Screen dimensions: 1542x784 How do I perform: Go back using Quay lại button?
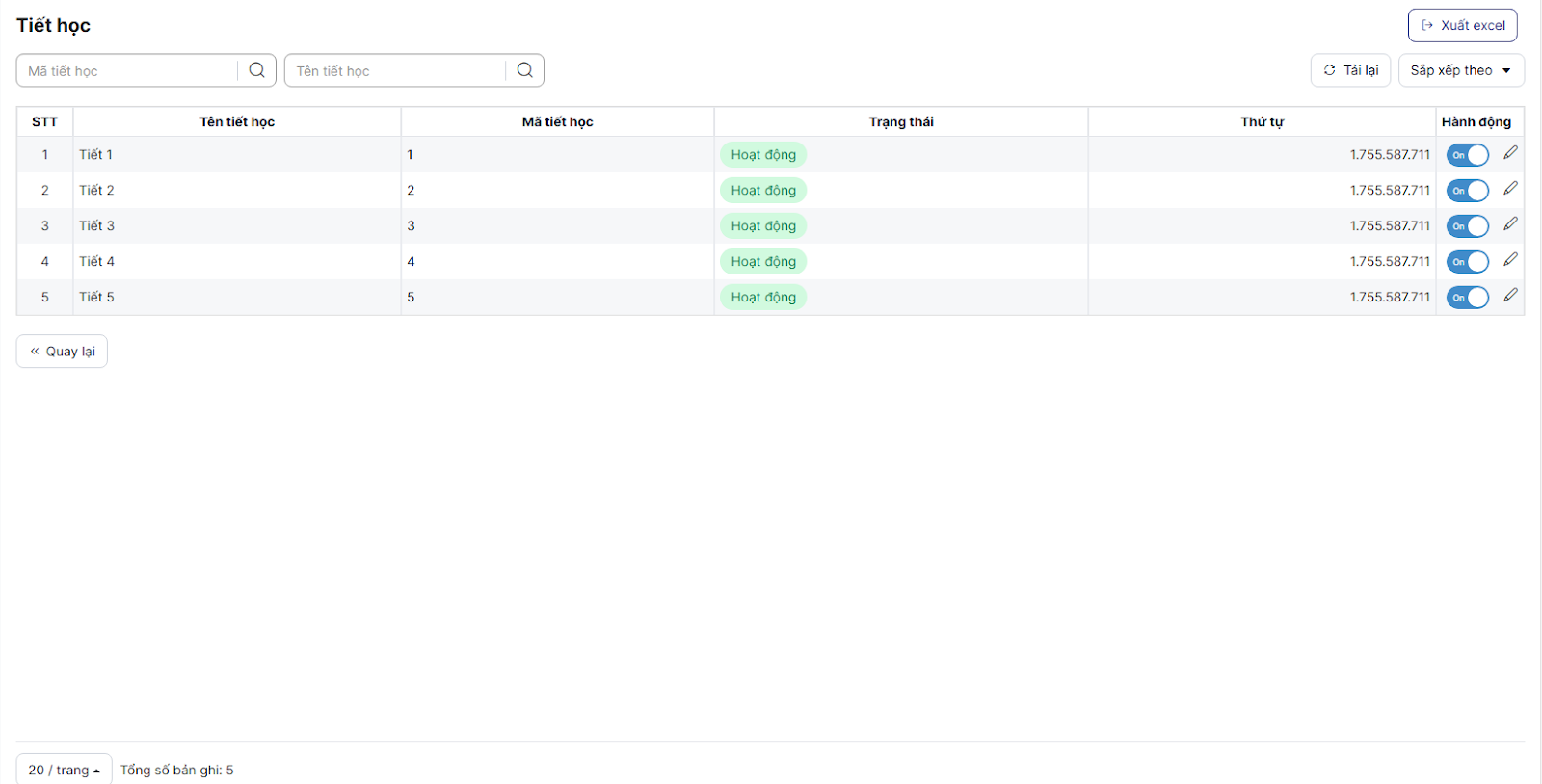coord(62,352)
